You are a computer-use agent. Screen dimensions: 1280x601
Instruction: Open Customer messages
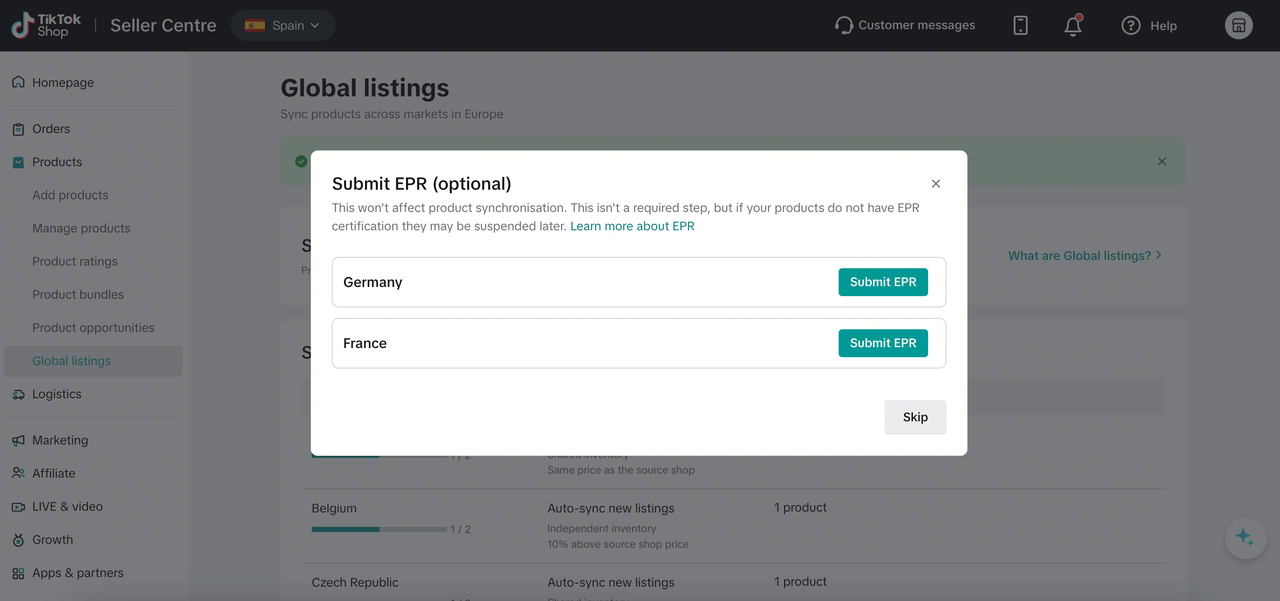click(x=905, y=26)
